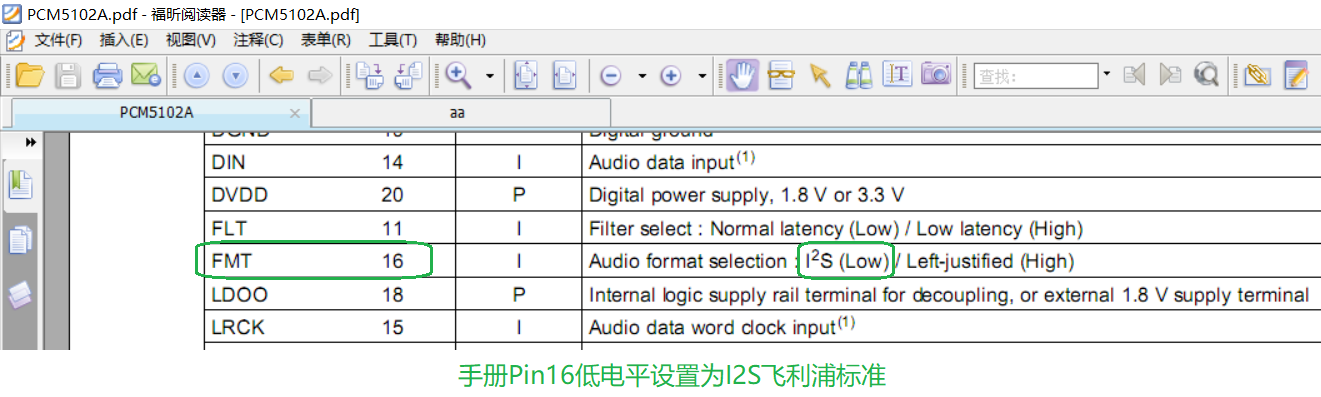The width and height of the screenshot is (1321, 397).
Task: Click the find next icon
Action: click(1170, 75)
